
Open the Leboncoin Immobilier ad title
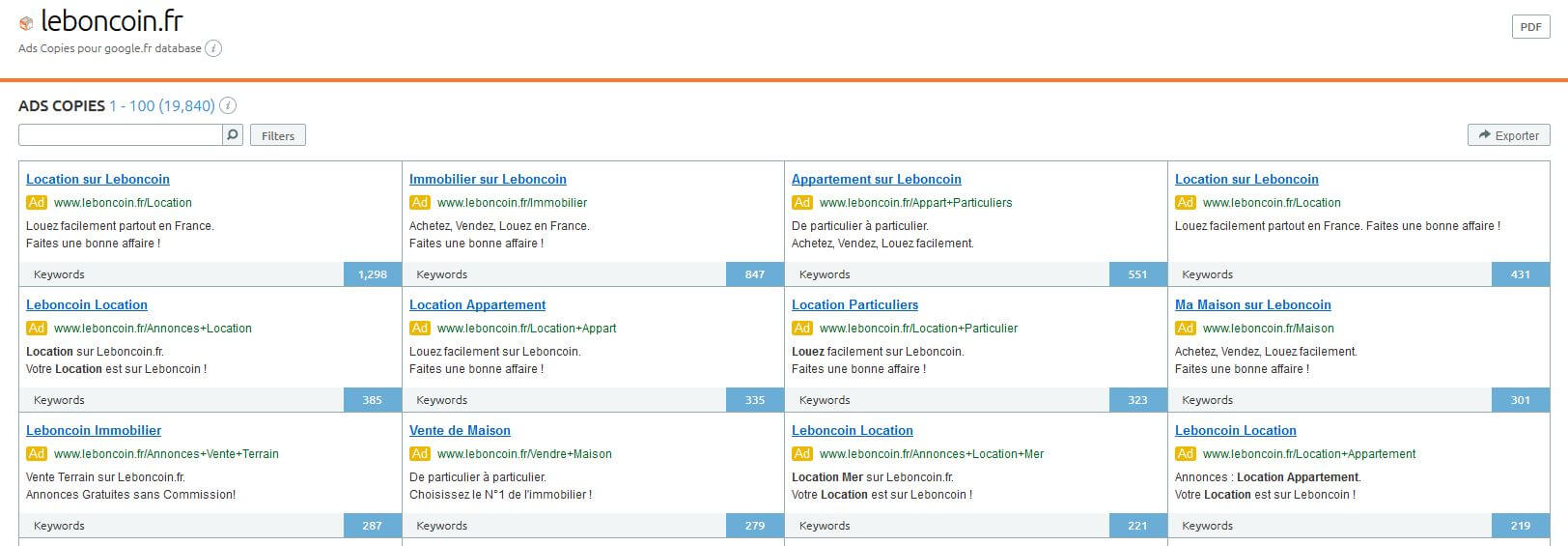click(94, 430)
